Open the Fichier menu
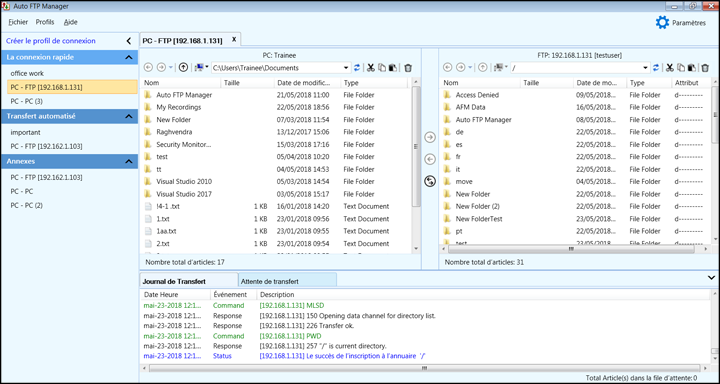The height and width of the screenshot is (384, 720). click(x=18, y=22)
